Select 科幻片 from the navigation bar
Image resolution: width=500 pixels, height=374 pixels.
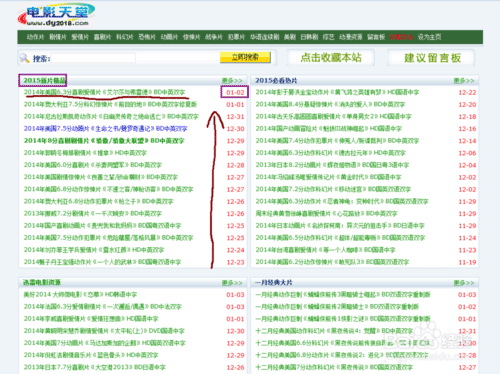click(124, 37)
